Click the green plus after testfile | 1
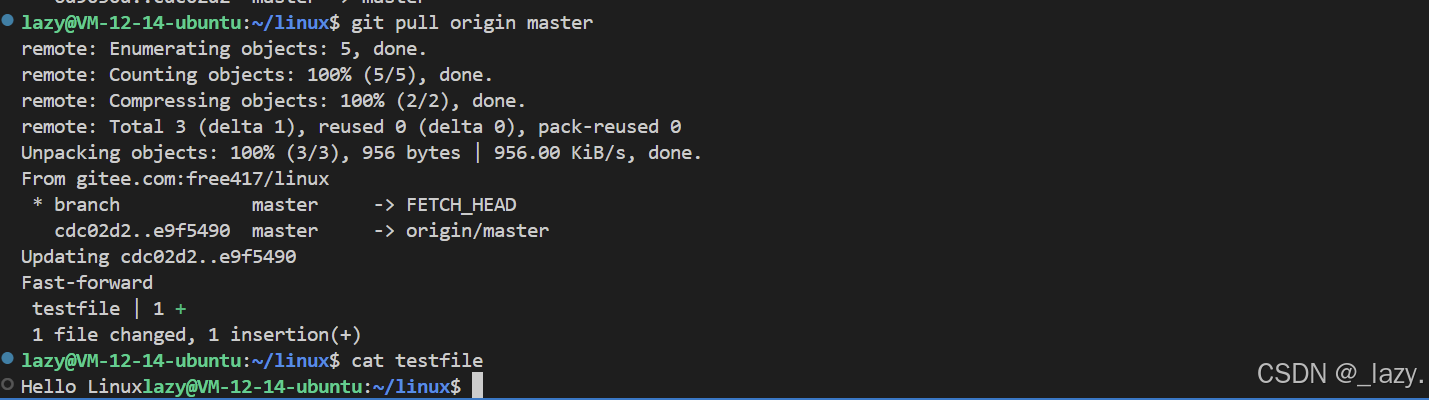 pyautogui.click(x=181, y=309)
